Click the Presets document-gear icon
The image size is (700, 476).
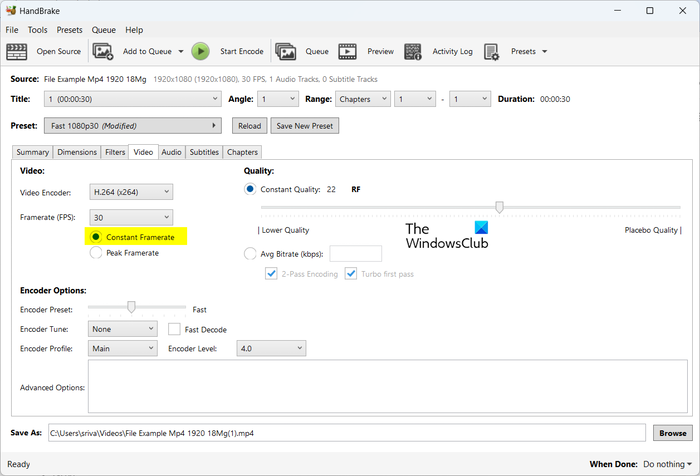point(492,52)
